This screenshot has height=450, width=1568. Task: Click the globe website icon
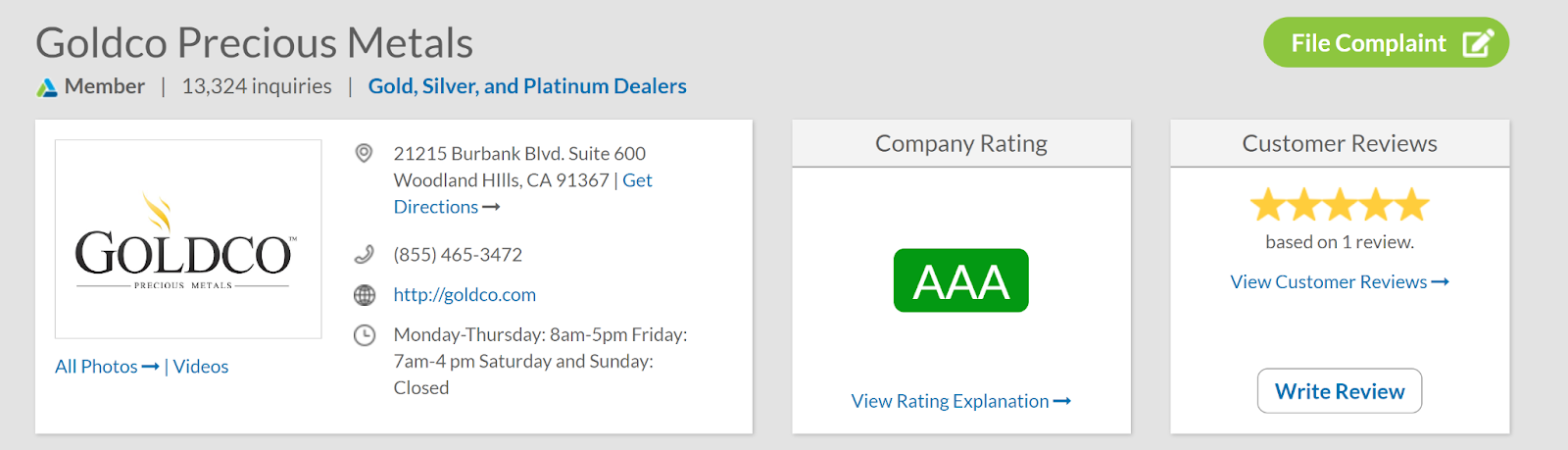[364, 295]
